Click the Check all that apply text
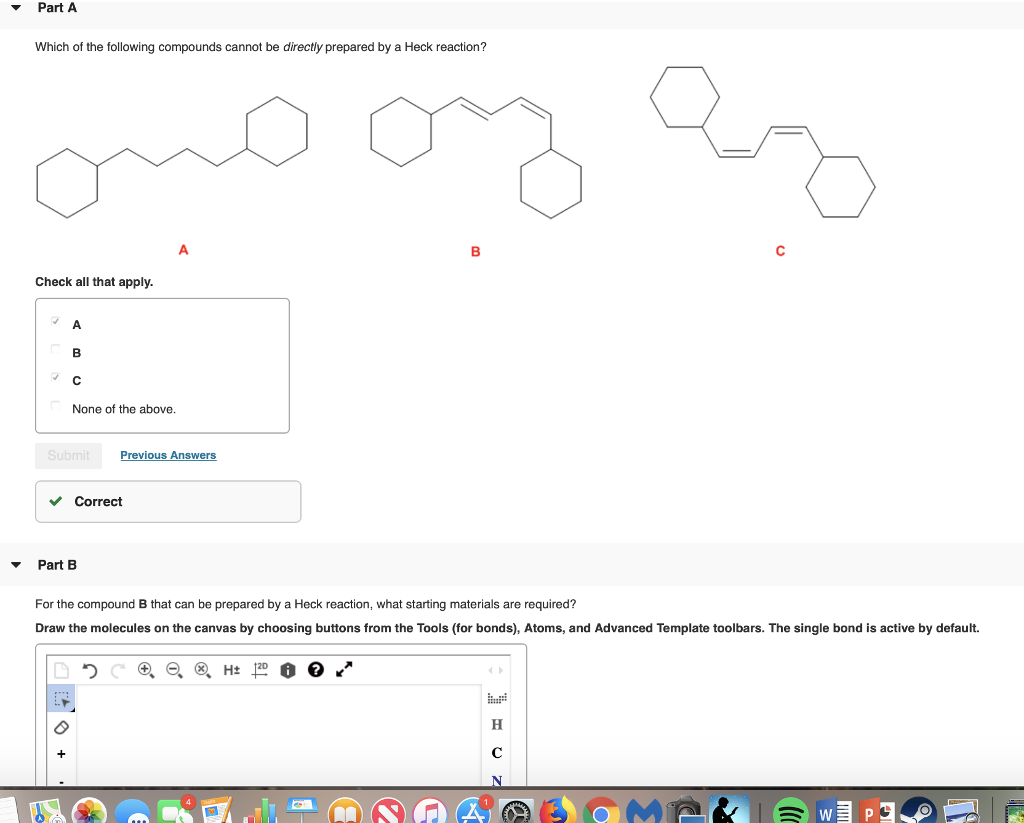The width and height of the screenshot is (1024, 823). tap(94, 282)
